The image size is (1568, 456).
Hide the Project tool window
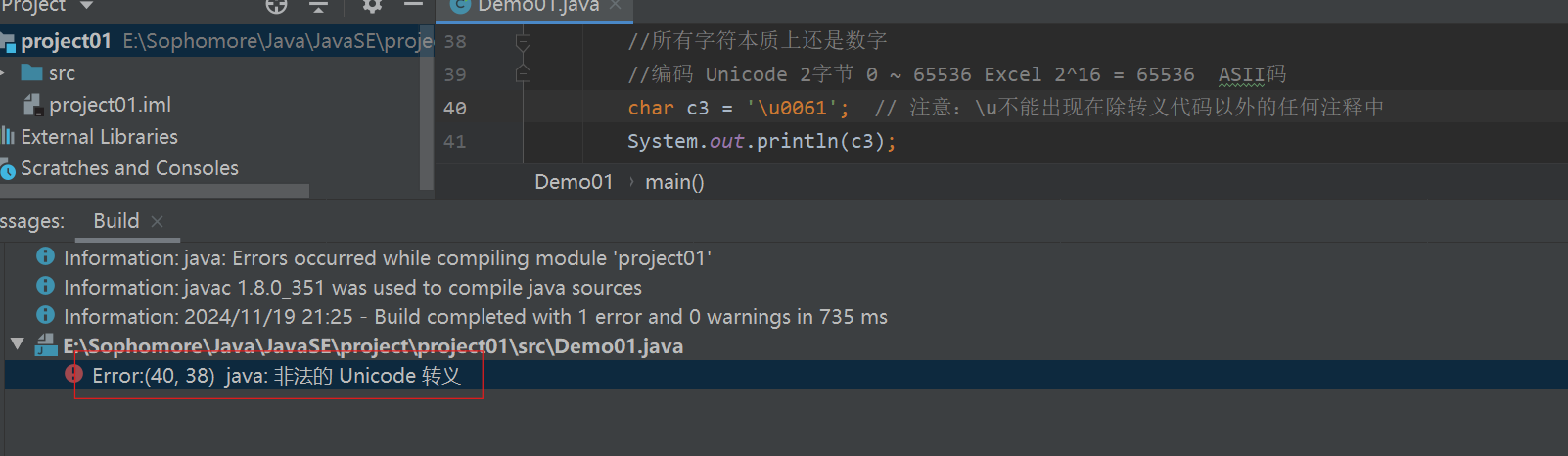pyautogui.click(x=414, y=5)
